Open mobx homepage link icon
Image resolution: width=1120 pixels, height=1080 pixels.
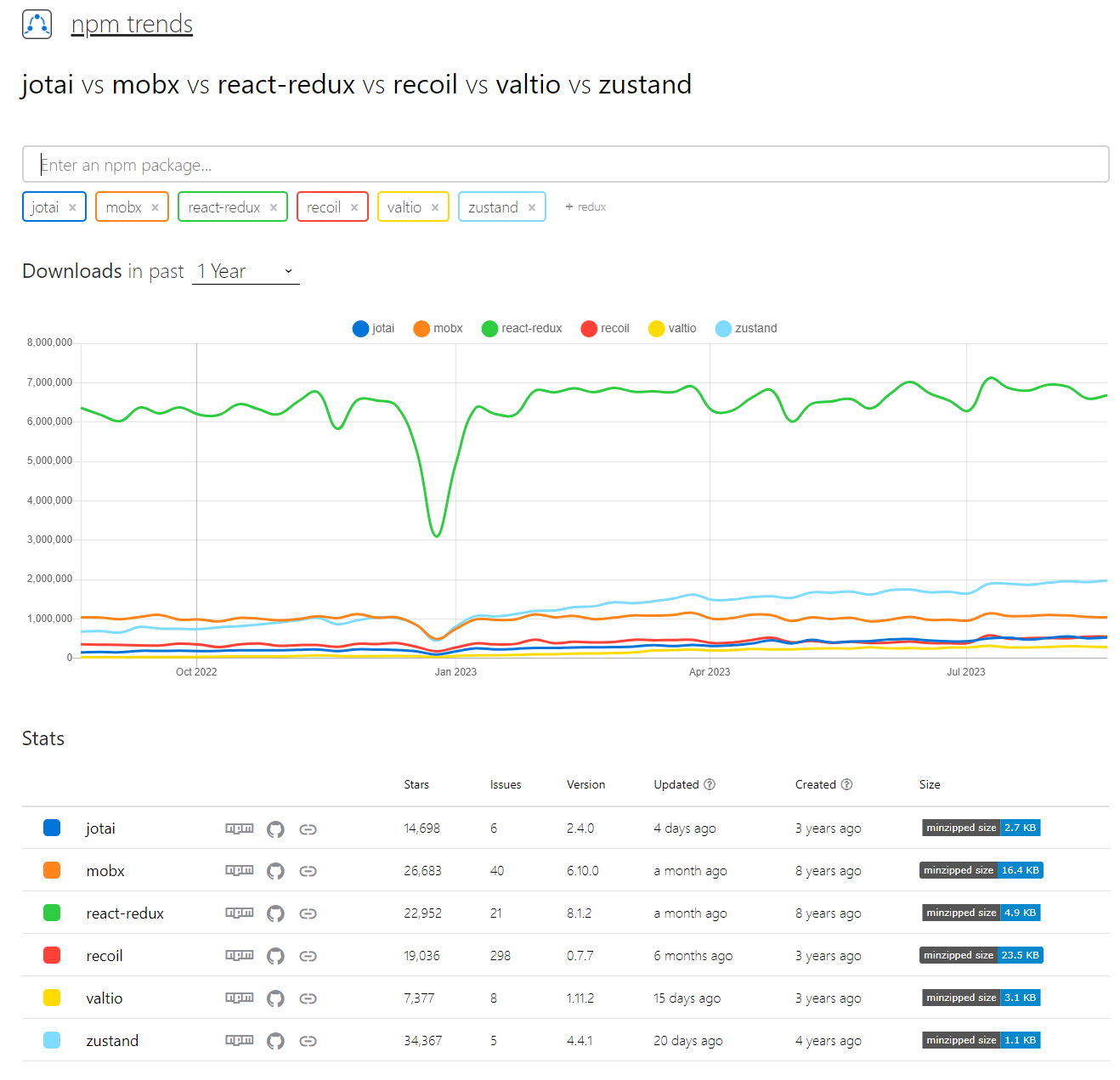[308, 872]
